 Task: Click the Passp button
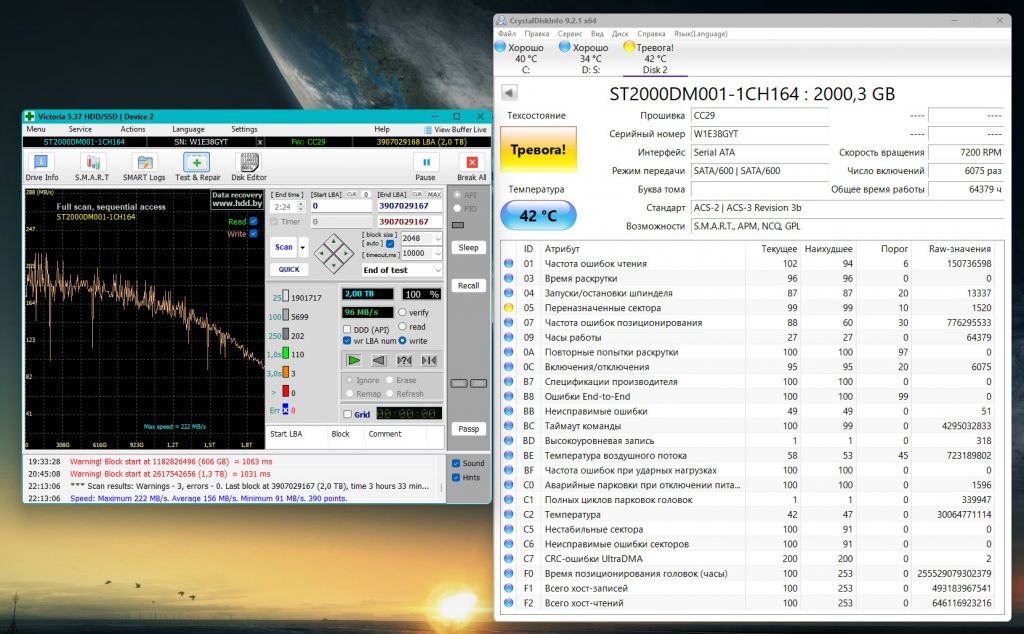click(468, 428)
